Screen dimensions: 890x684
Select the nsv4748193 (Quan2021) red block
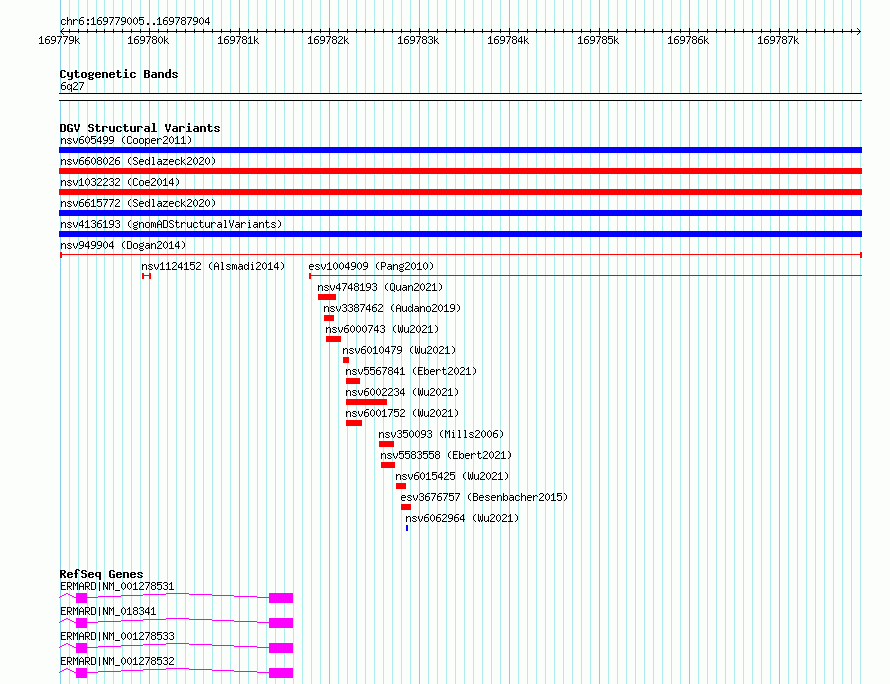[327, 297]
